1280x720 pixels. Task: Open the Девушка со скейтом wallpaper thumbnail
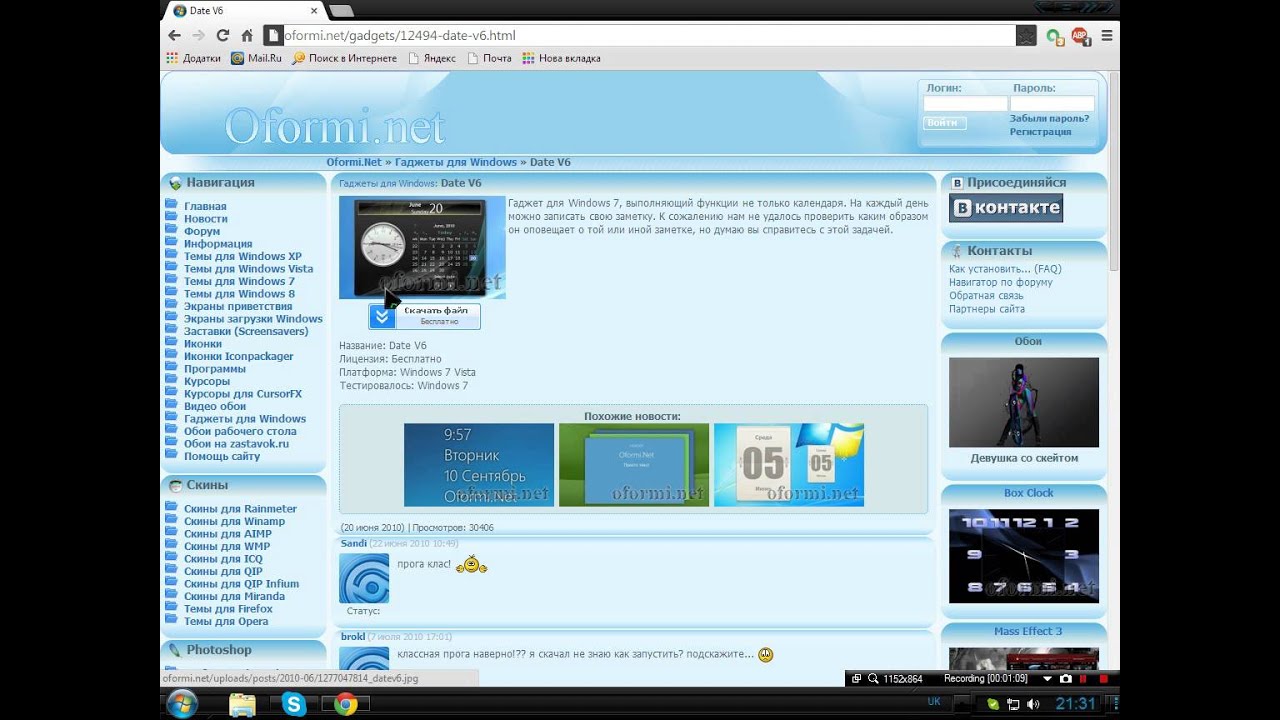1023,402
